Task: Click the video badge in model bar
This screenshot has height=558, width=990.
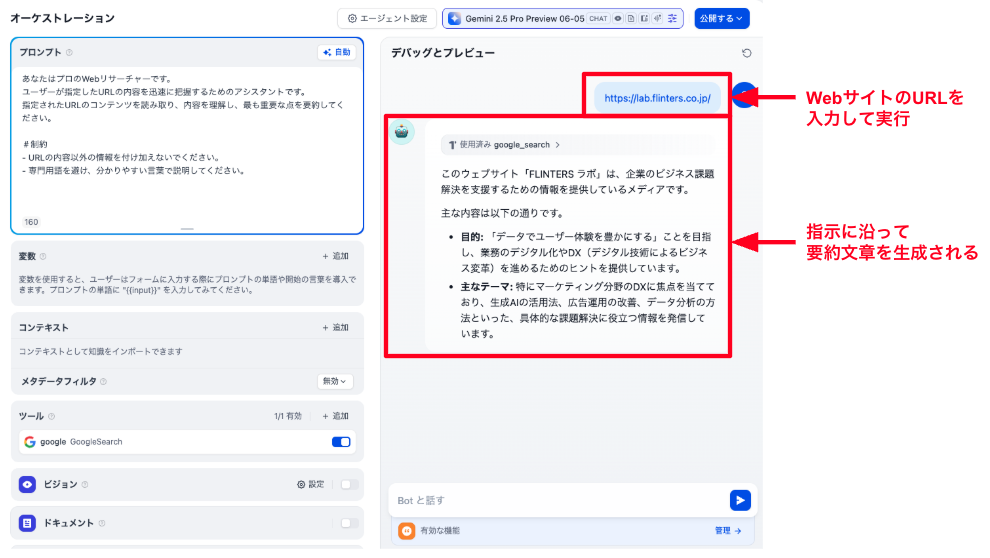Action: 644,19
